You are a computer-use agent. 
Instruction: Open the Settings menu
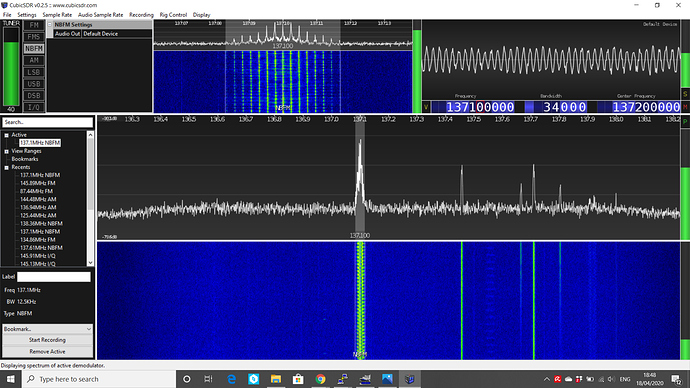(x=27, y=15)
